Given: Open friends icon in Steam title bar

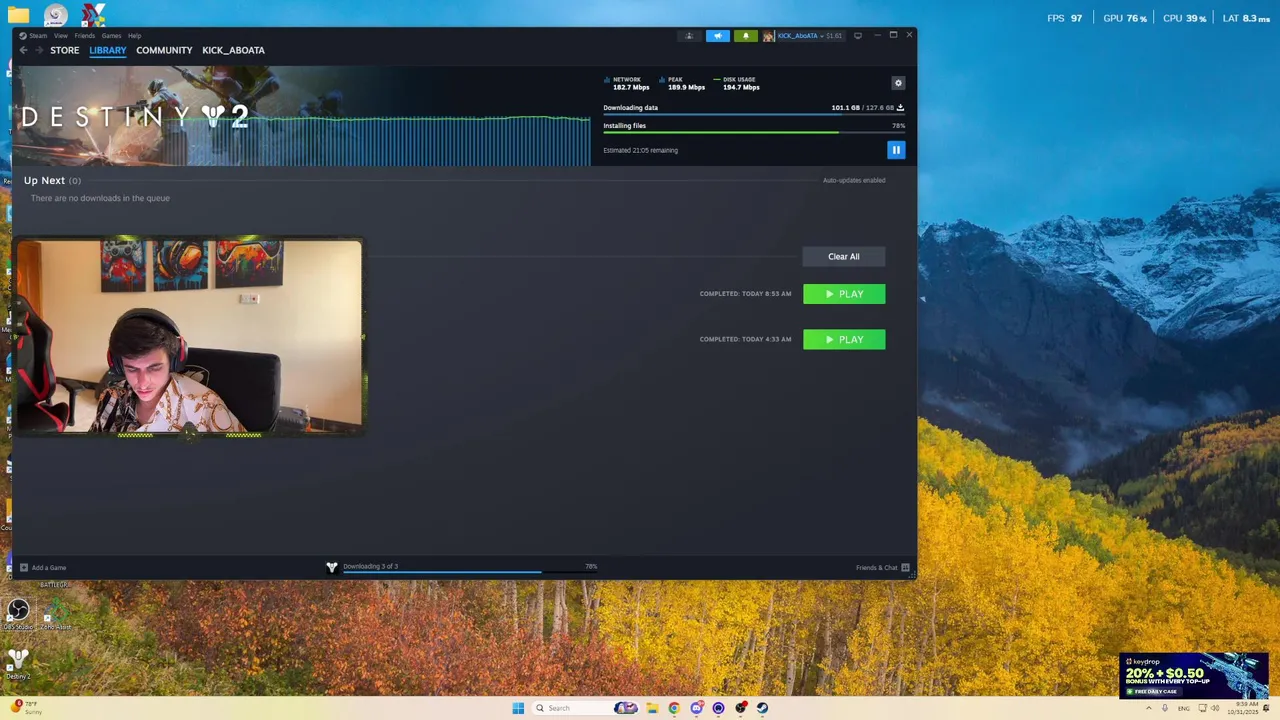Looking at the screenshot, I should (689, 36).
